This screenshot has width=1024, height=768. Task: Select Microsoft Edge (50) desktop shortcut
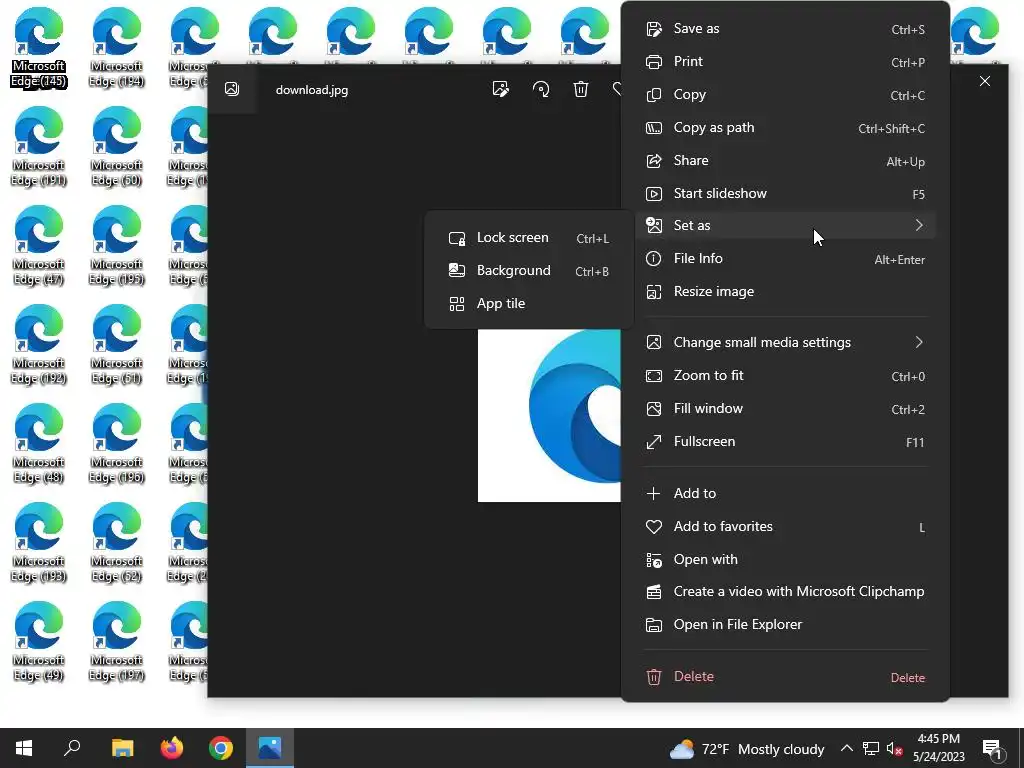click(117, 146)
